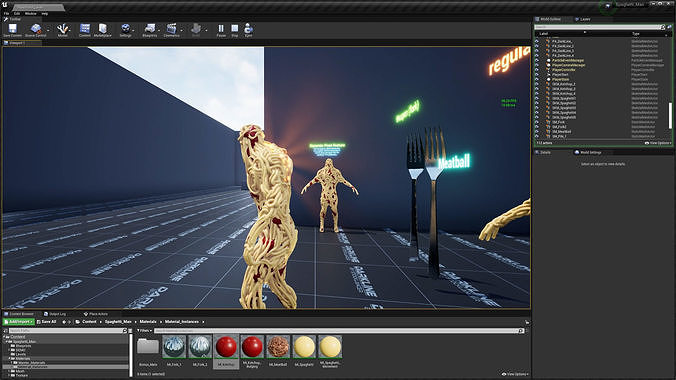Open the Window menu
The height and width of the screenshot is (380, 676).
31,13
